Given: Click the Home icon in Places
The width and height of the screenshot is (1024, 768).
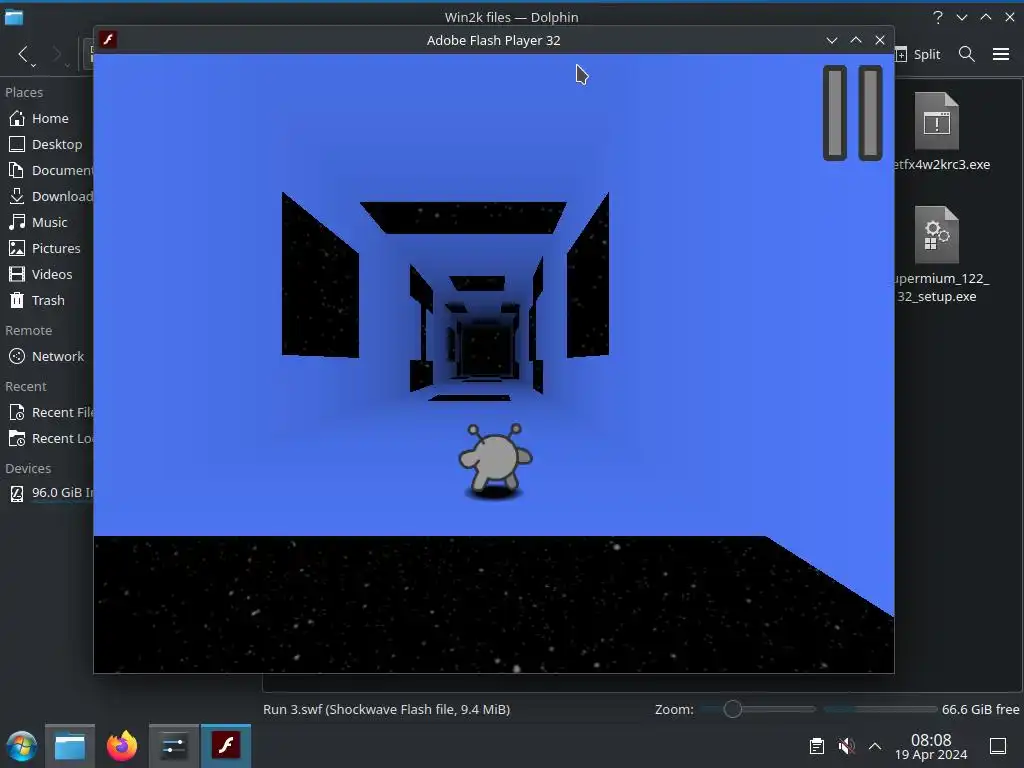Looking at the screenshot, I should pos(17,118).
